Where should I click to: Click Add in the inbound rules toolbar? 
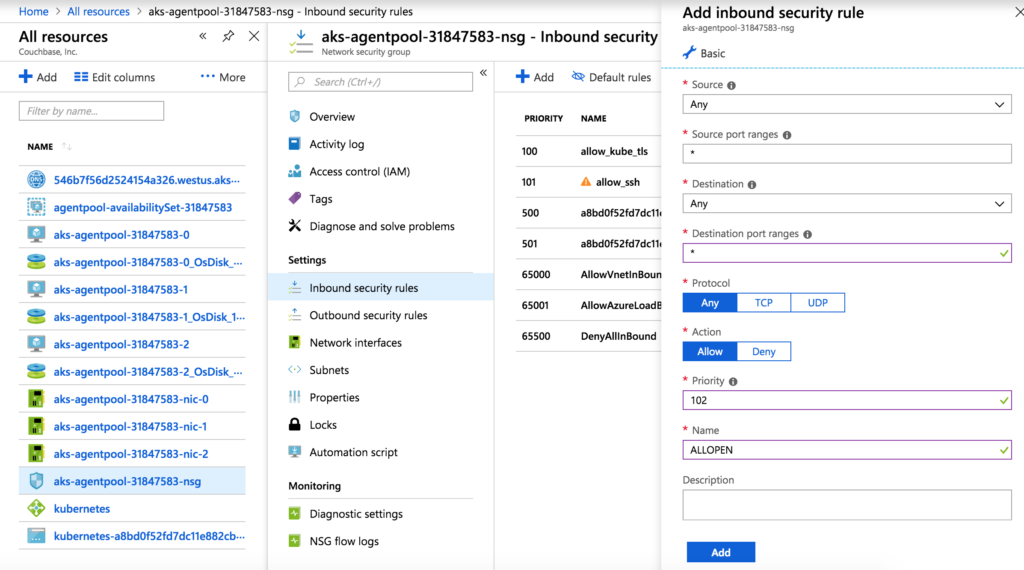pos(534,77)
